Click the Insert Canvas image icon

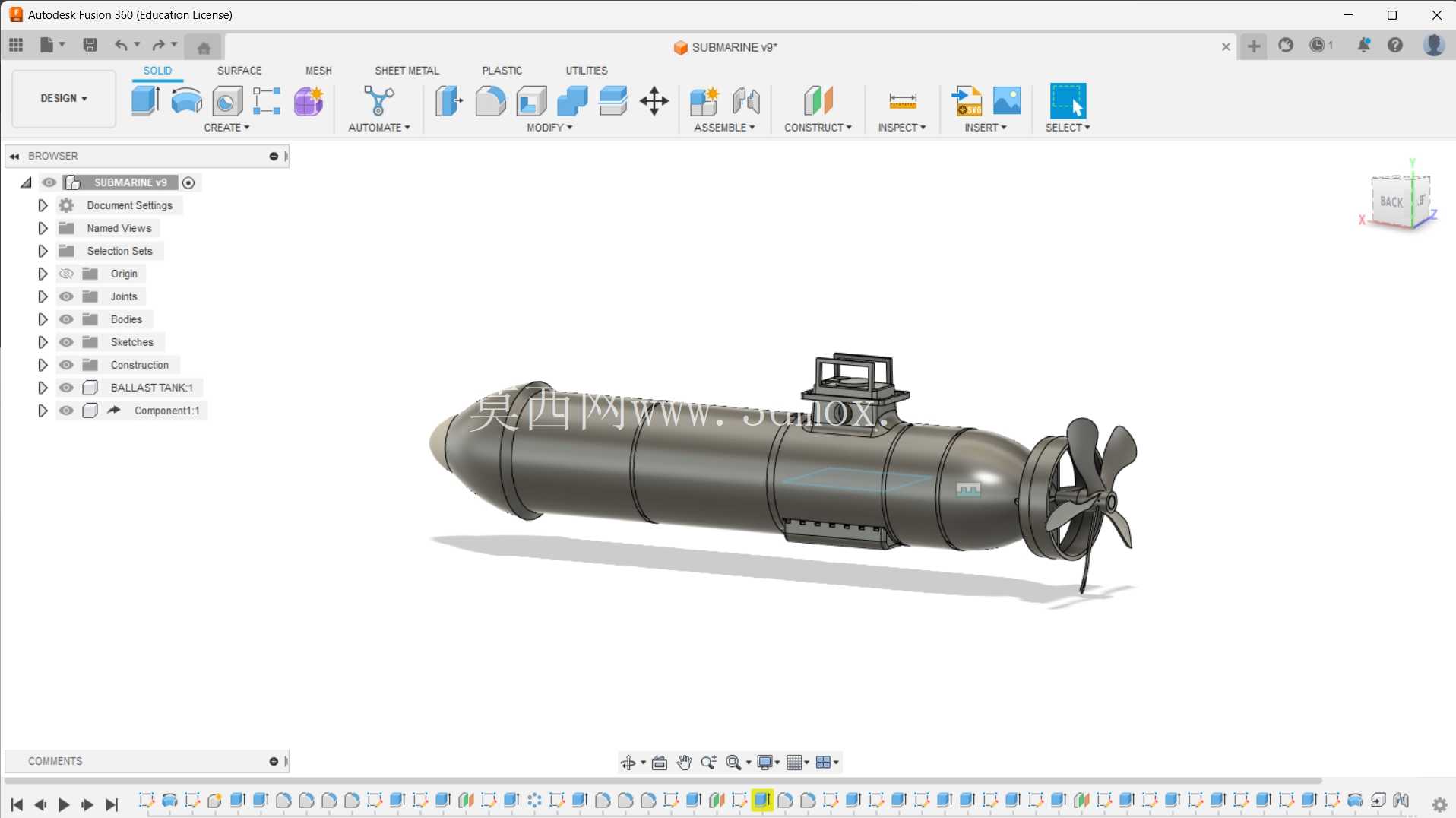click(x=1008, y=100)
